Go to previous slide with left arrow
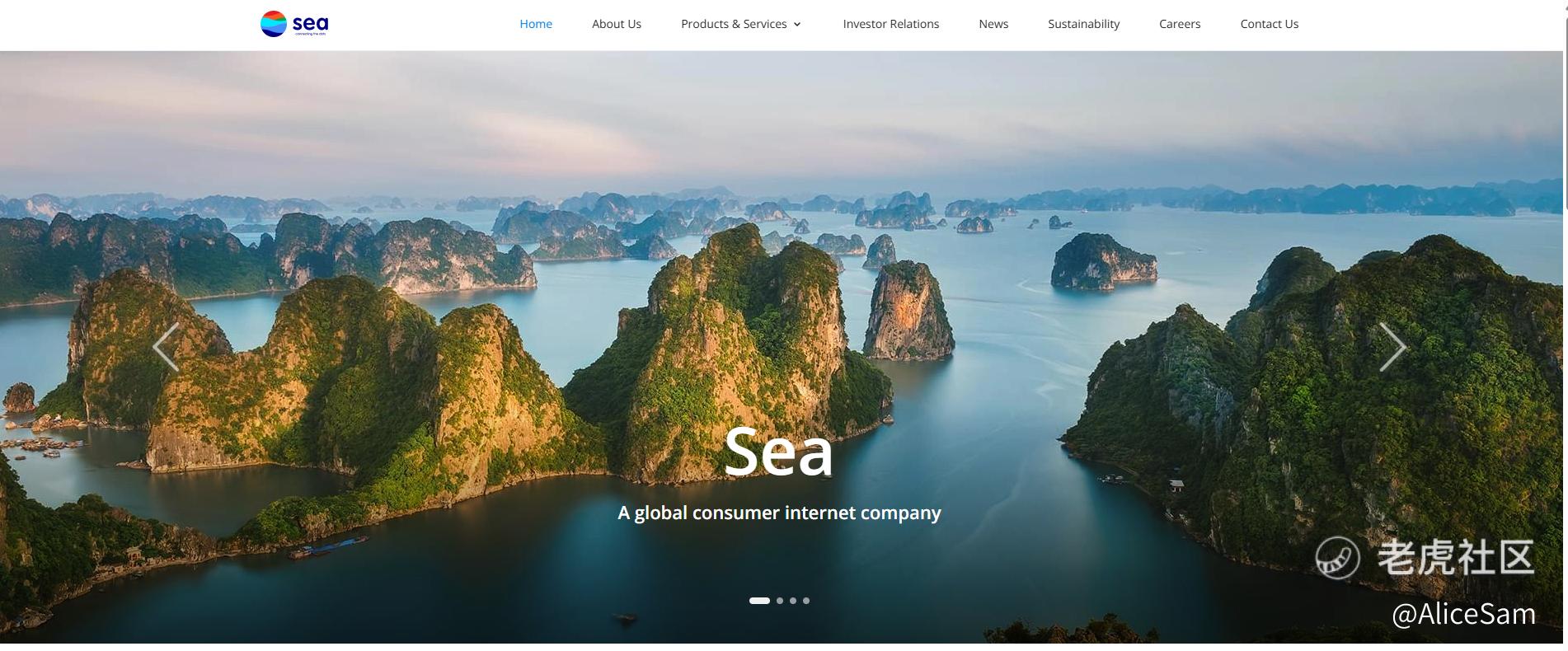The height and width of the screenshot is (651, 1568). coord(166,347)
